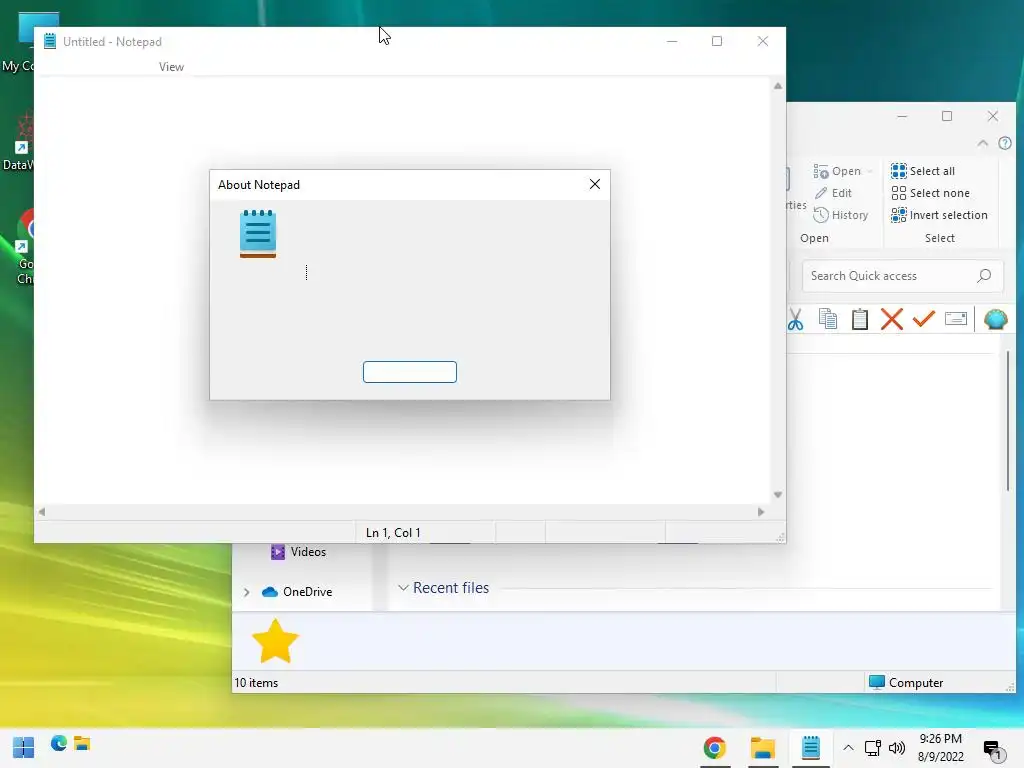
Task: Click the orange checkmark icon
Action: point(923,319)
